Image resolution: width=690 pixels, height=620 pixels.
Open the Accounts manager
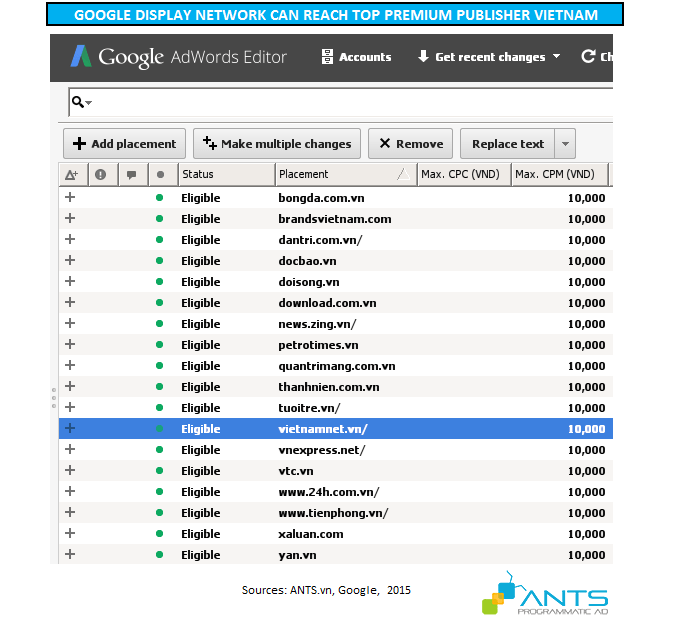click(356, 57)
